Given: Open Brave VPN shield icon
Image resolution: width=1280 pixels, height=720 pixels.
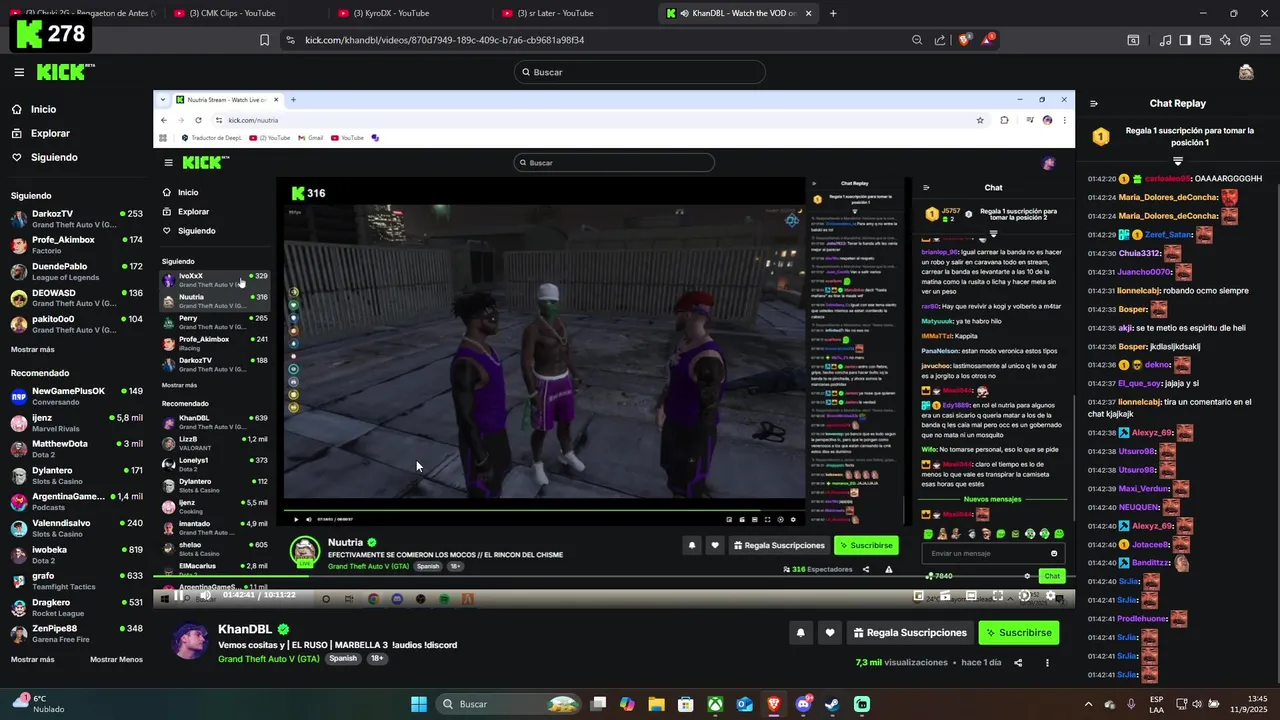Looking at the screenshot, I should click(1245, 40).
